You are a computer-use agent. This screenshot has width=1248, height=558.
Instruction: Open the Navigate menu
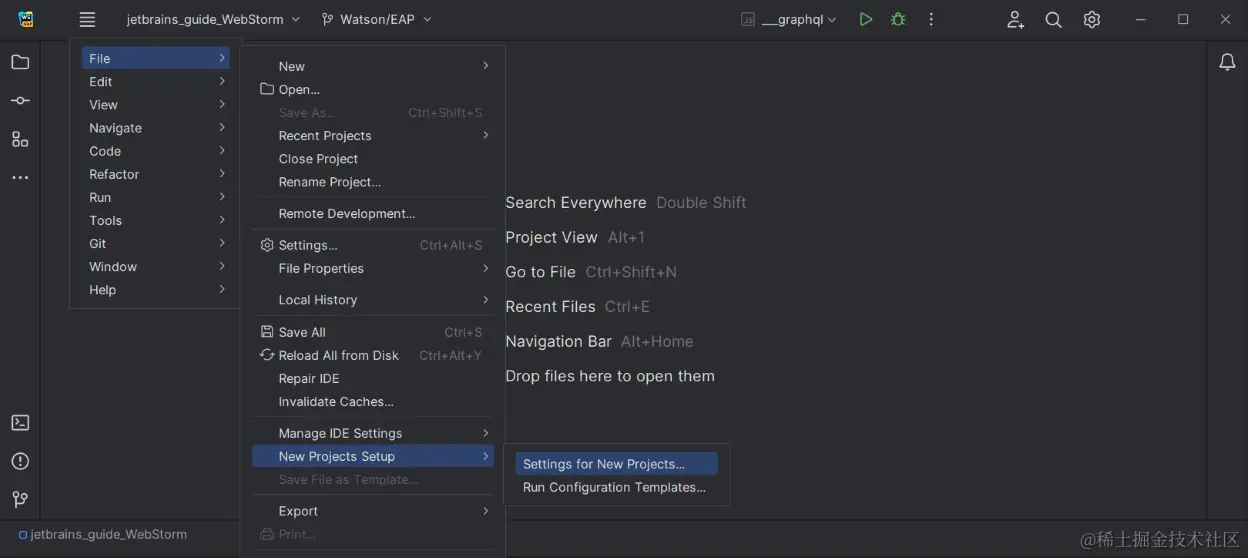click(x=156, y=127)
